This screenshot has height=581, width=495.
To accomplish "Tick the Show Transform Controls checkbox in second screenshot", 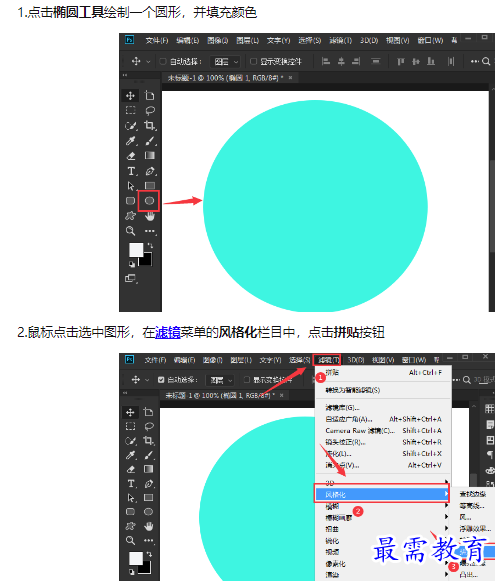I will tap(247, 380).
